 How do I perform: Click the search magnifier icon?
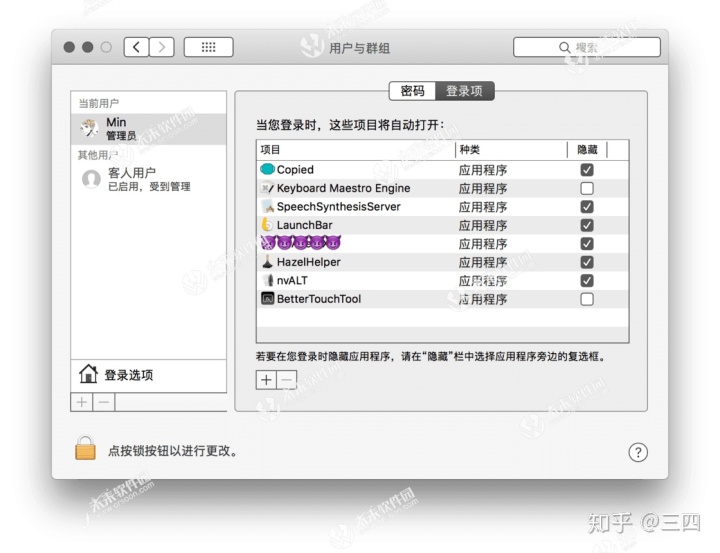(x=564, y=47)
